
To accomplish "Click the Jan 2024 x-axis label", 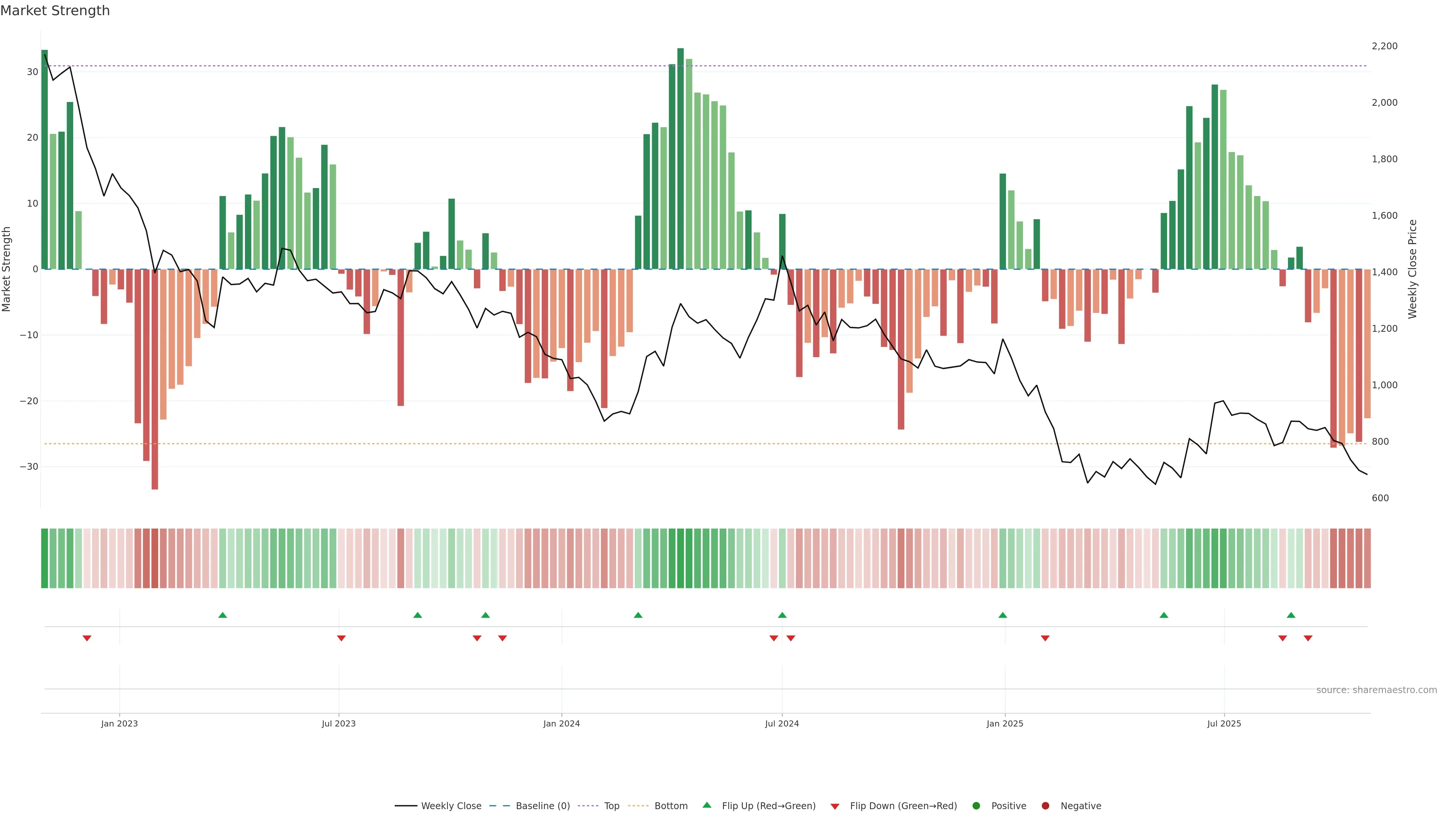I will click(x=561, y=723).
